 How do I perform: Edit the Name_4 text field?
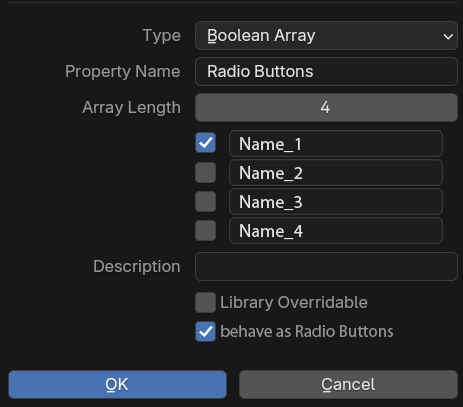[336, 231]
